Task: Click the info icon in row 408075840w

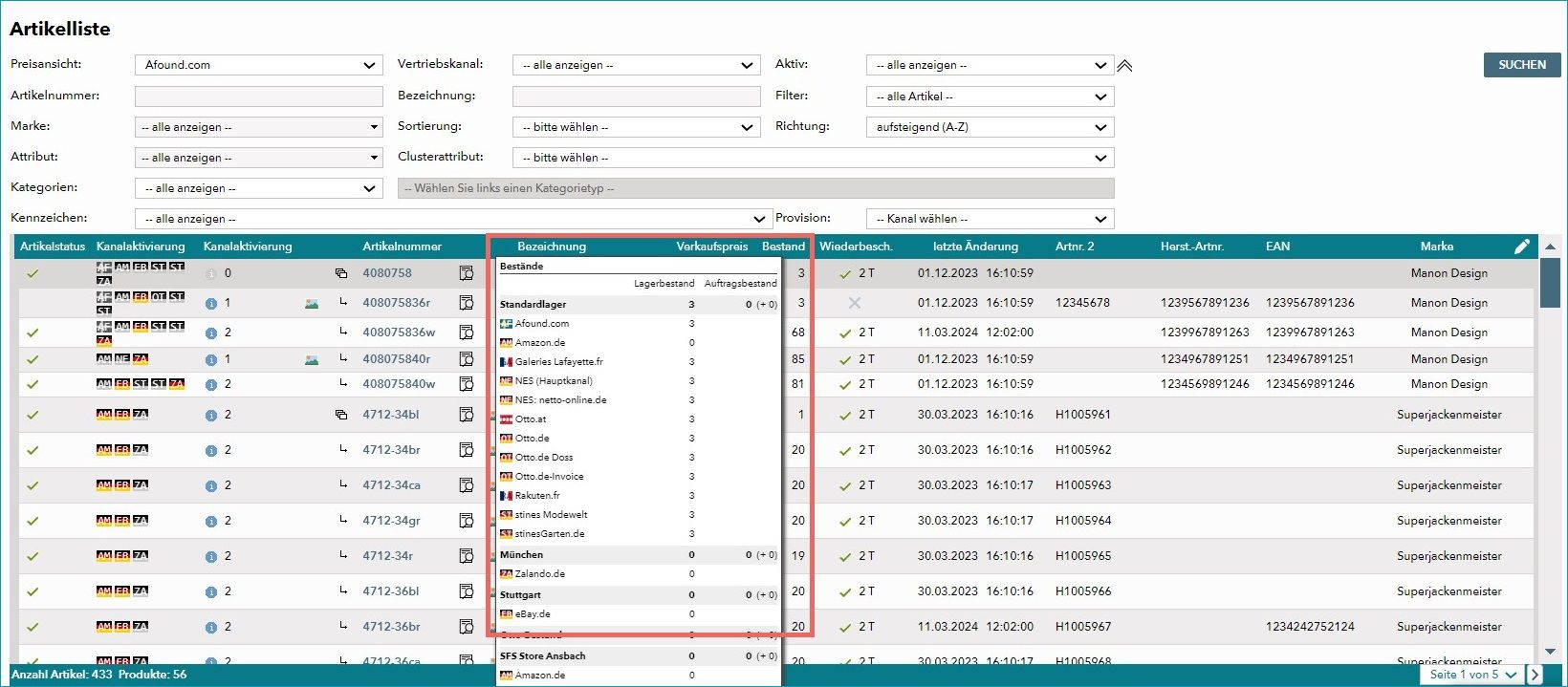Action: point(211,385)
